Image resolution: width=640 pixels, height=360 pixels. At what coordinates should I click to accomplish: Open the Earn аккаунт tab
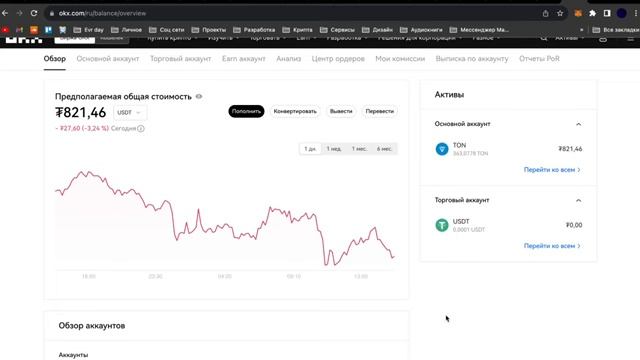(x=244, y=59)
